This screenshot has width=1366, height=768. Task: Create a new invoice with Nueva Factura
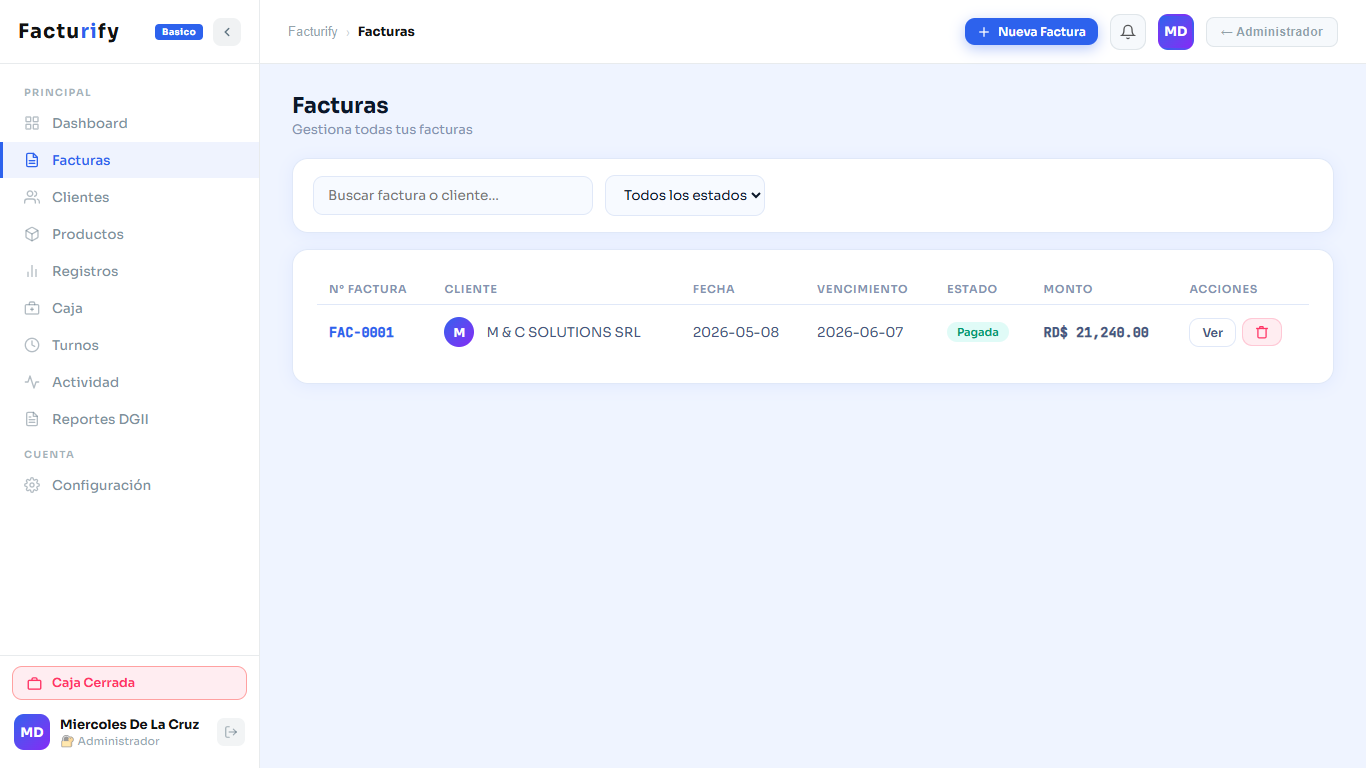point(1031,32)
